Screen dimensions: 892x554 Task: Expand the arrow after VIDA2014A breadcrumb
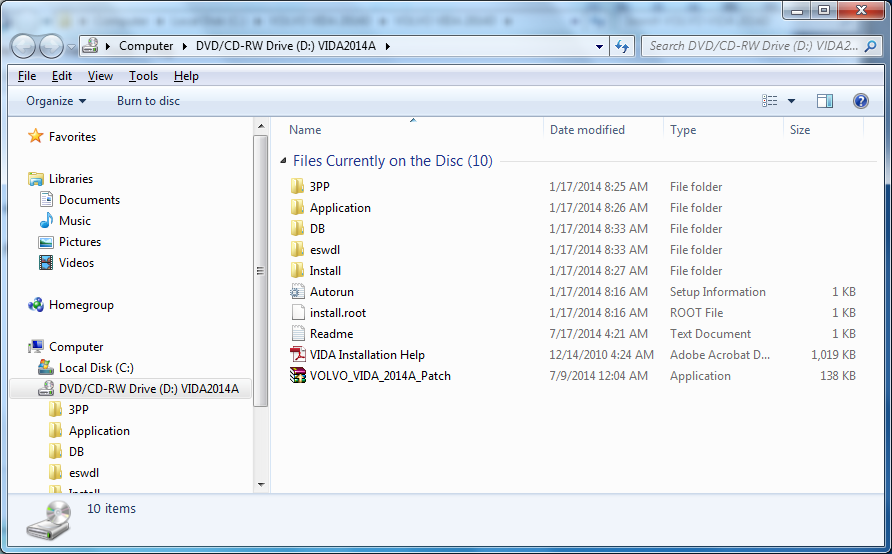coord(387,46)
